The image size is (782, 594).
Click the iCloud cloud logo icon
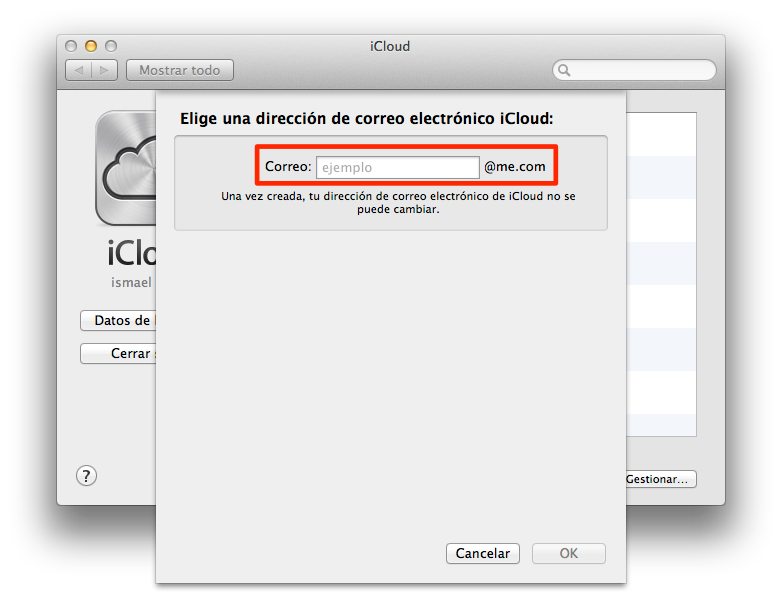(x=126, y=168)
